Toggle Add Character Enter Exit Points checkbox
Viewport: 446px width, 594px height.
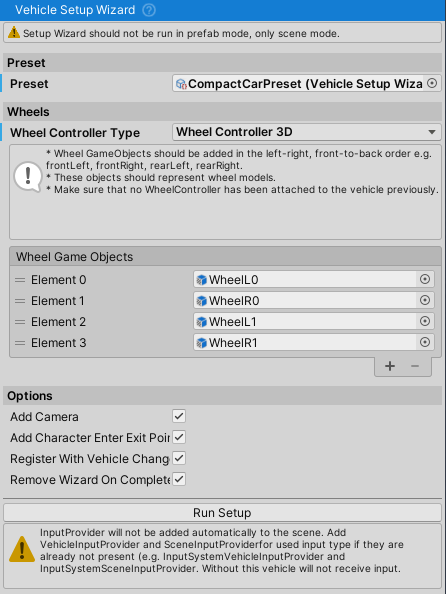click(x=179, y=437)
